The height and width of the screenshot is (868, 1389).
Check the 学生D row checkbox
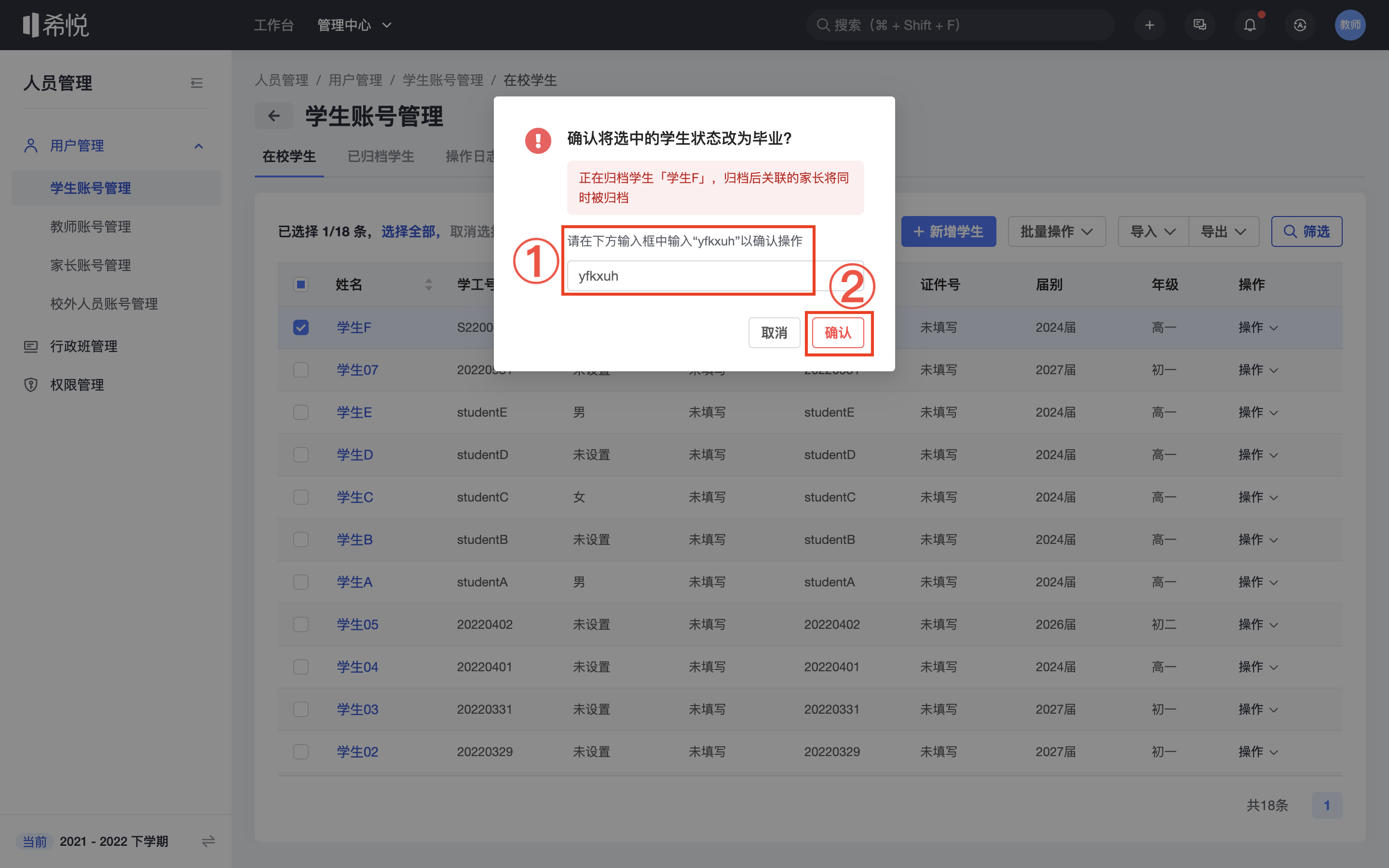[301, 455]
